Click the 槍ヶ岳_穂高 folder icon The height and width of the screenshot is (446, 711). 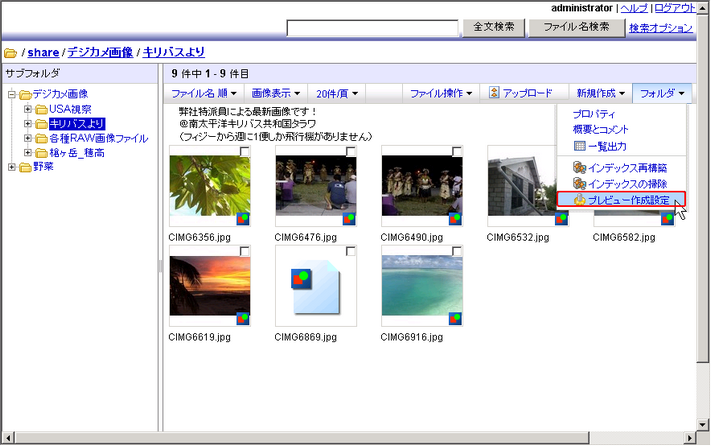pyautogui.click(x=42, y=153)
